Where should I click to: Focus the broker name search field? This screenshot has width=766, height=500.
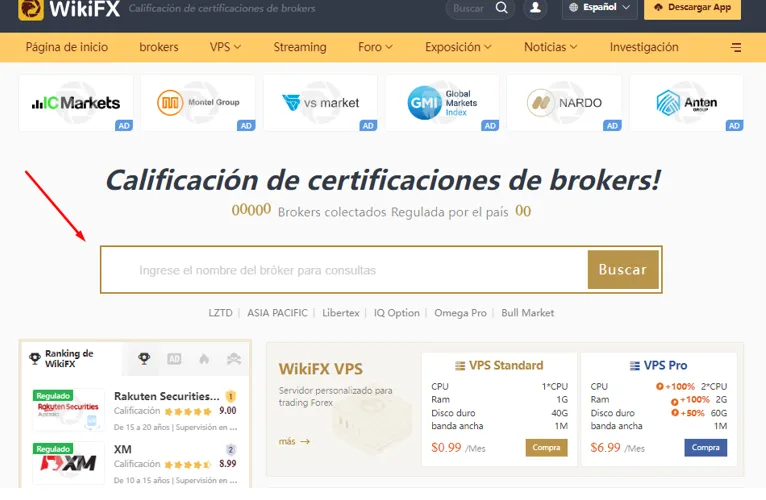pos(344,270)
